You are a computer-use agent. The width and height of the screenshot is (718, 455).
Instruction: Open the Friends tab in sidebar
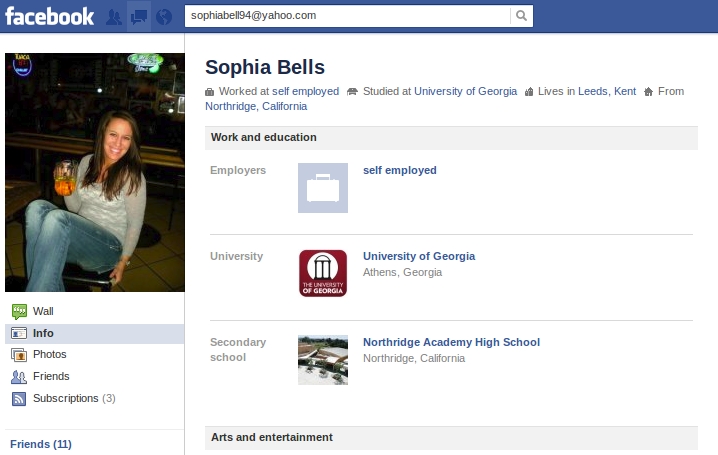coord(51,376)
